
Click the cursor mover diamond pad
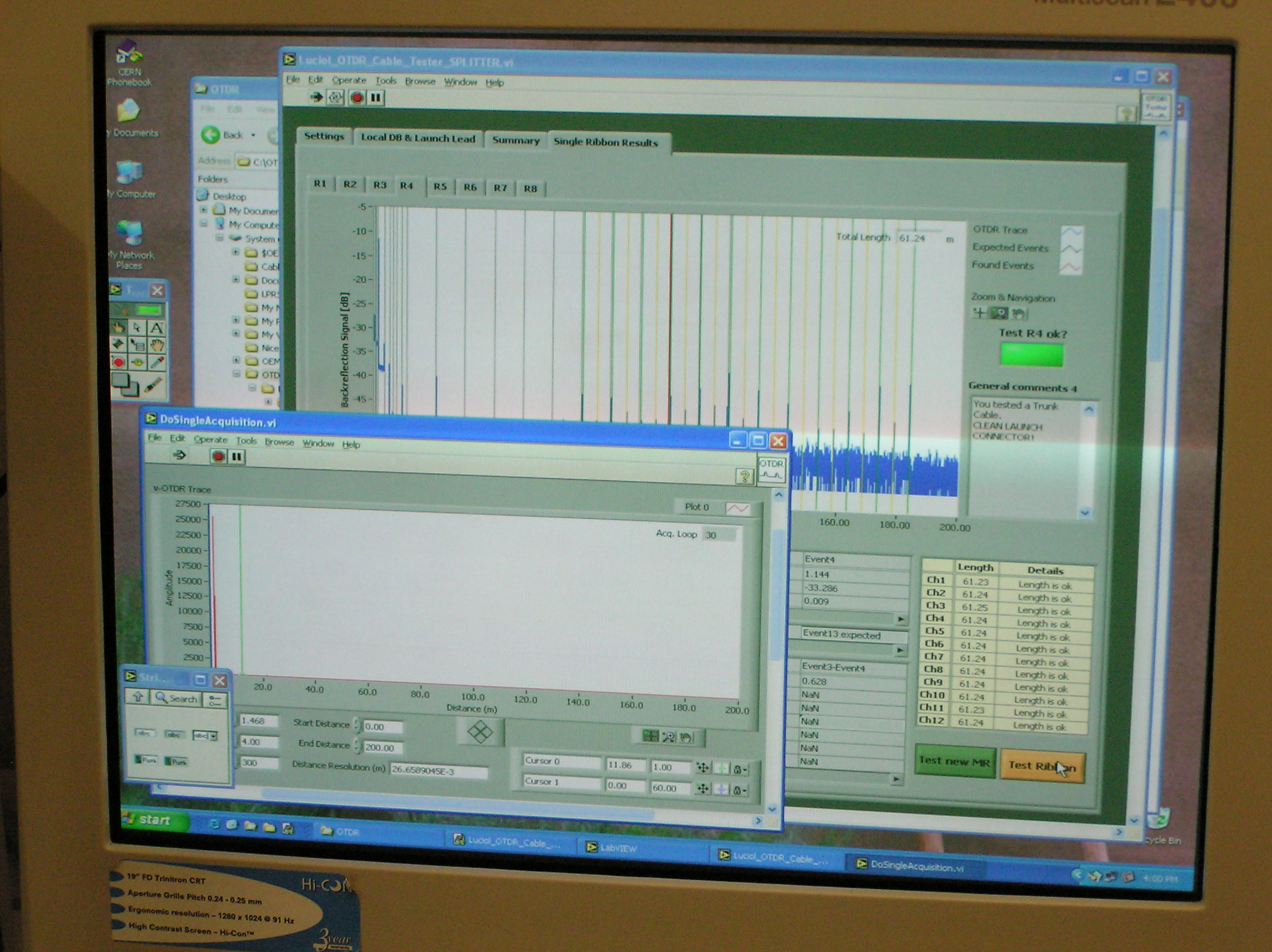coord(480,732)
